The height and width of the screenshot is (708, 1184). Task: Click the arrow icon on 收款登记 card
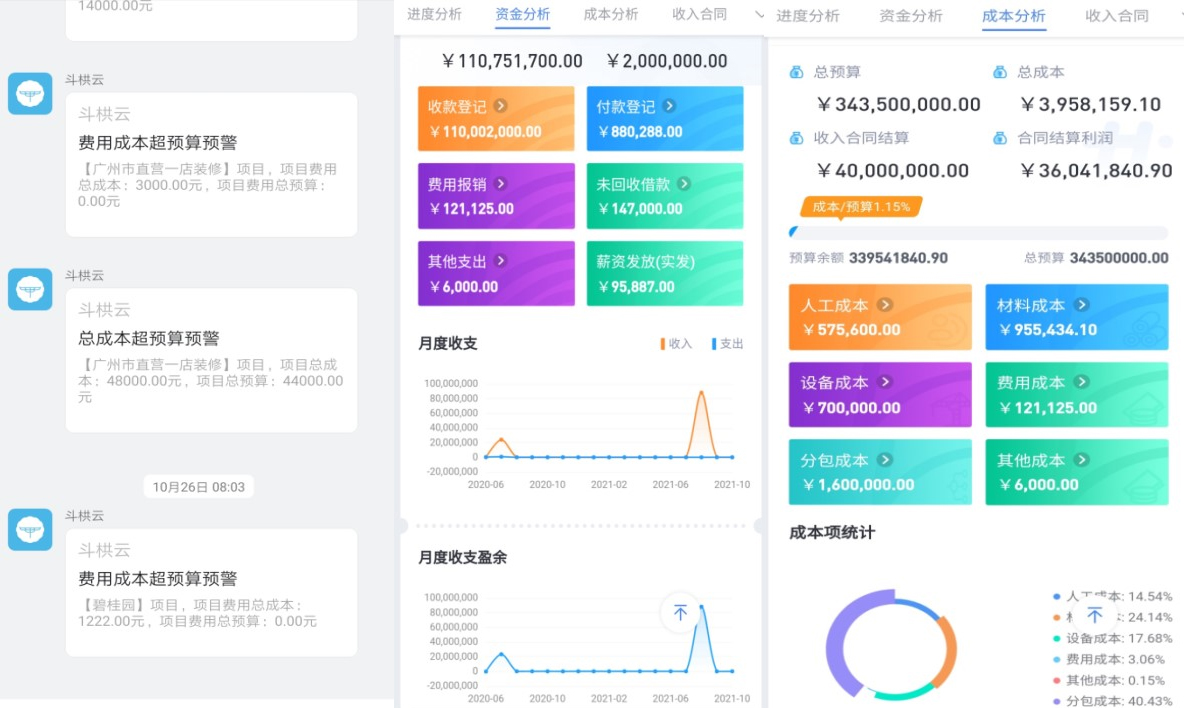[x=500, y=106]
